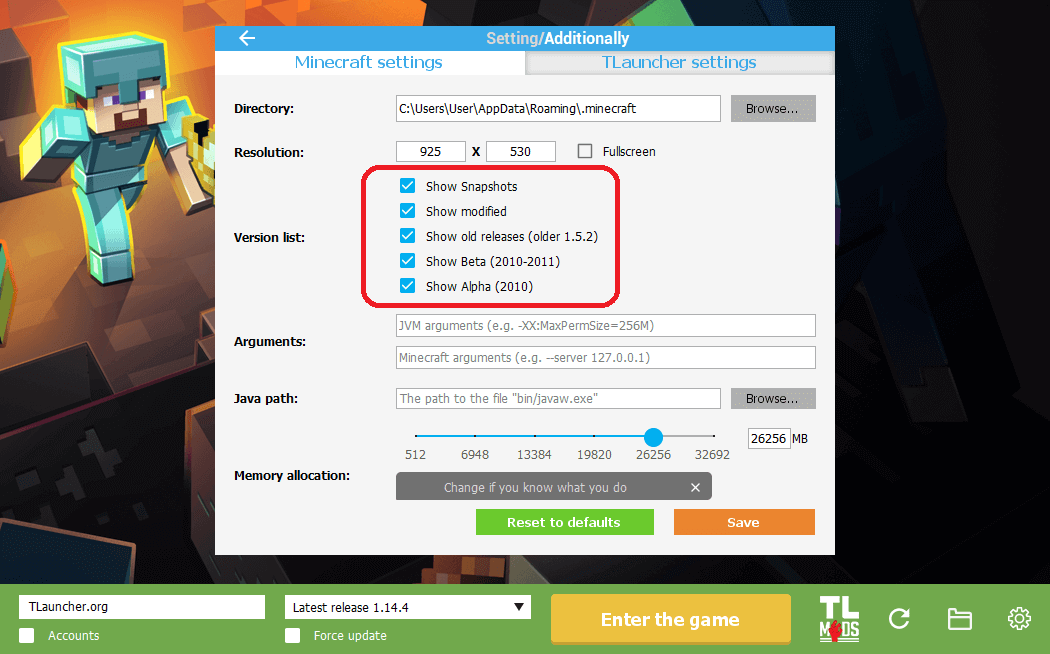This screenshot has height=654, width=1050.
Task: Enable Fullscreen mode
Action: 587,151
